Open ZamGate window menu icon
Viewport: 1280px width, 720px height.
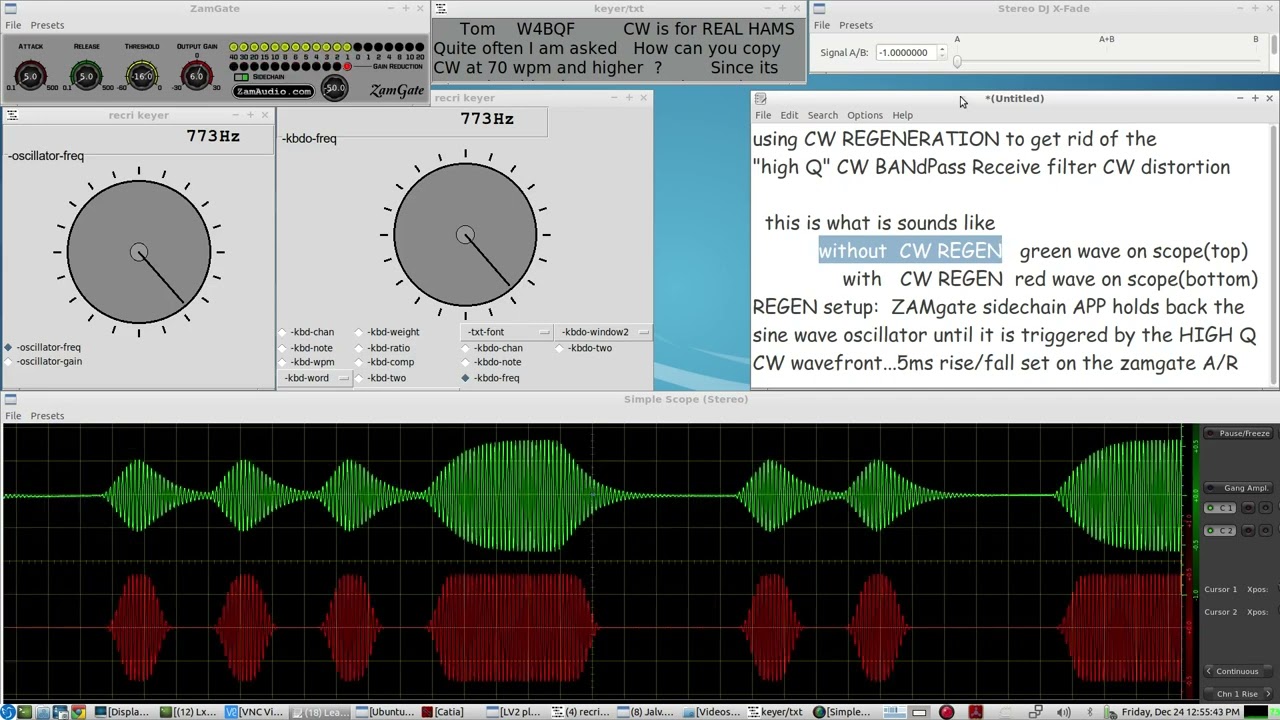[x=10, y=8]
